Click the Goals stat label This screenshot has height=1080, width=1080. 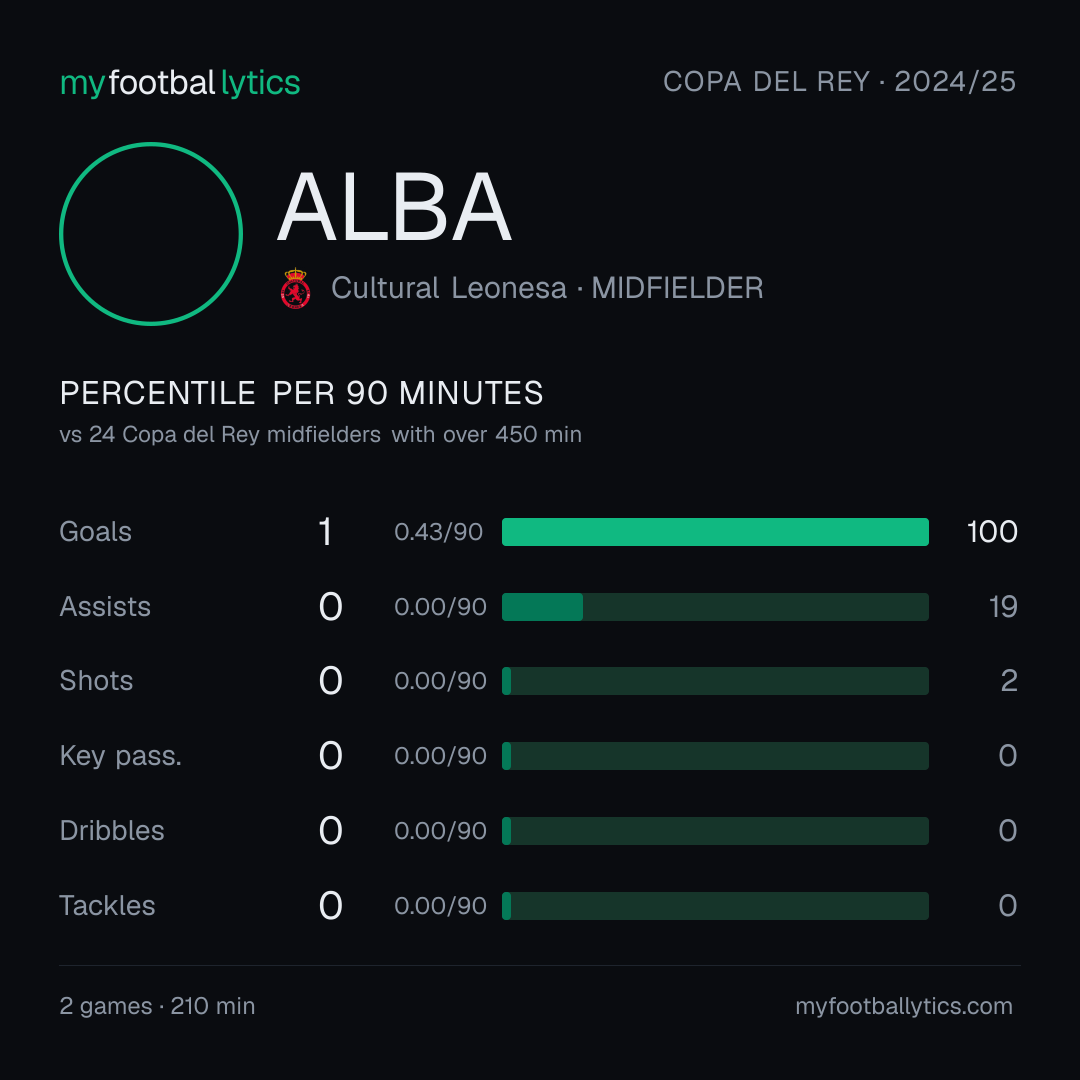(x=95, y=532)
